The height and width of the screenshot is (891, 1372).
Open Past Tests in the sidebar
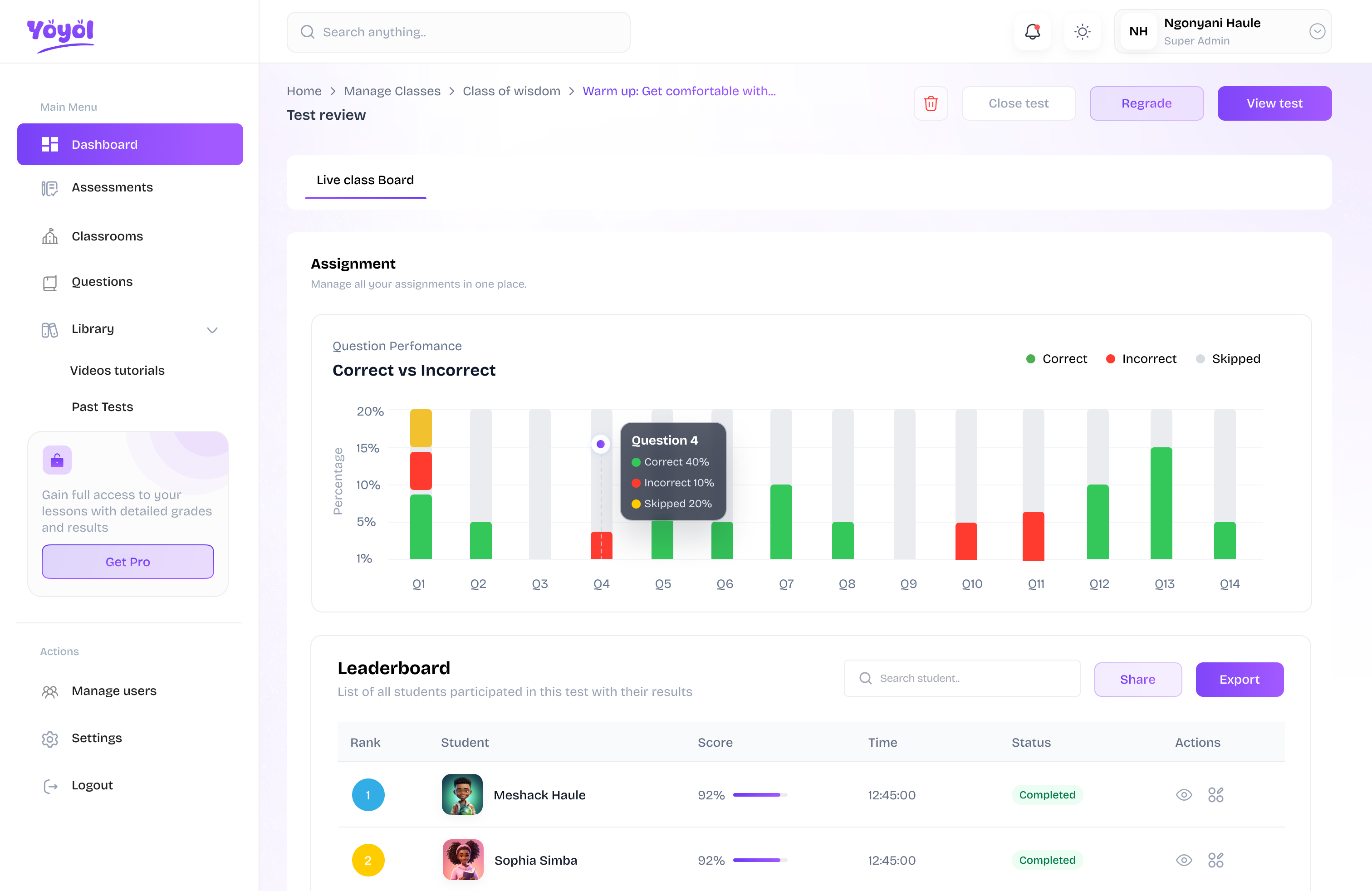point(102,407)
